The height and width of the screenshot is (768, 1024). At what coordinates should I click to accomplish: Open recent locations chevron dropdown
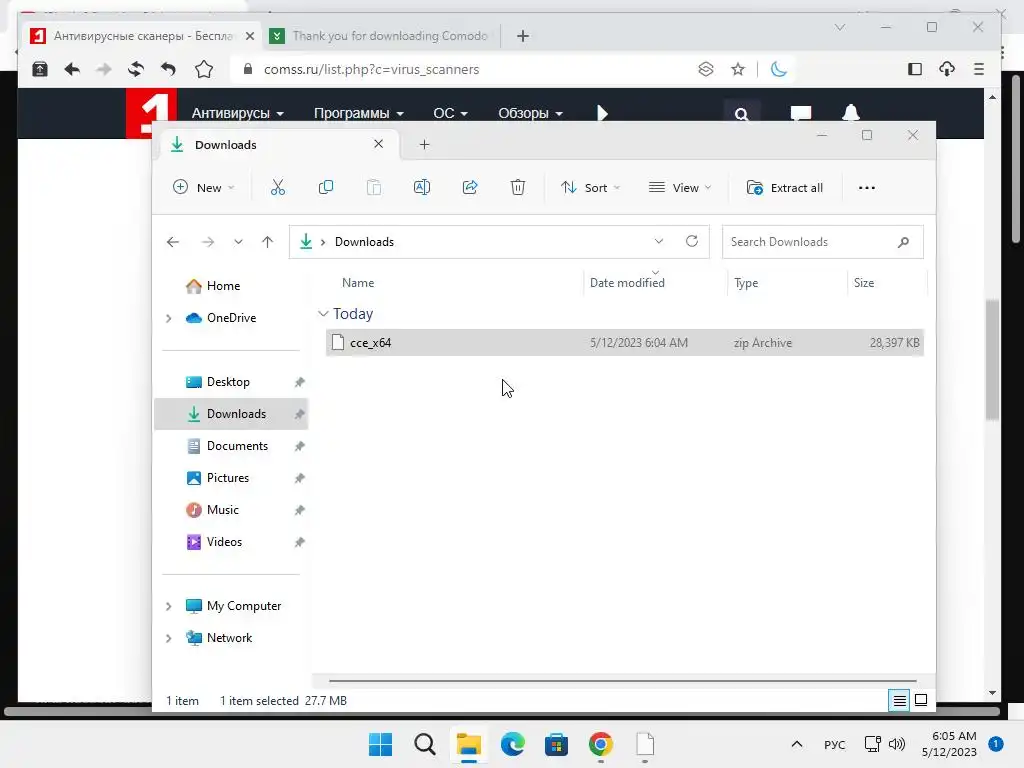pyautogui.click(x=238, y=242)
